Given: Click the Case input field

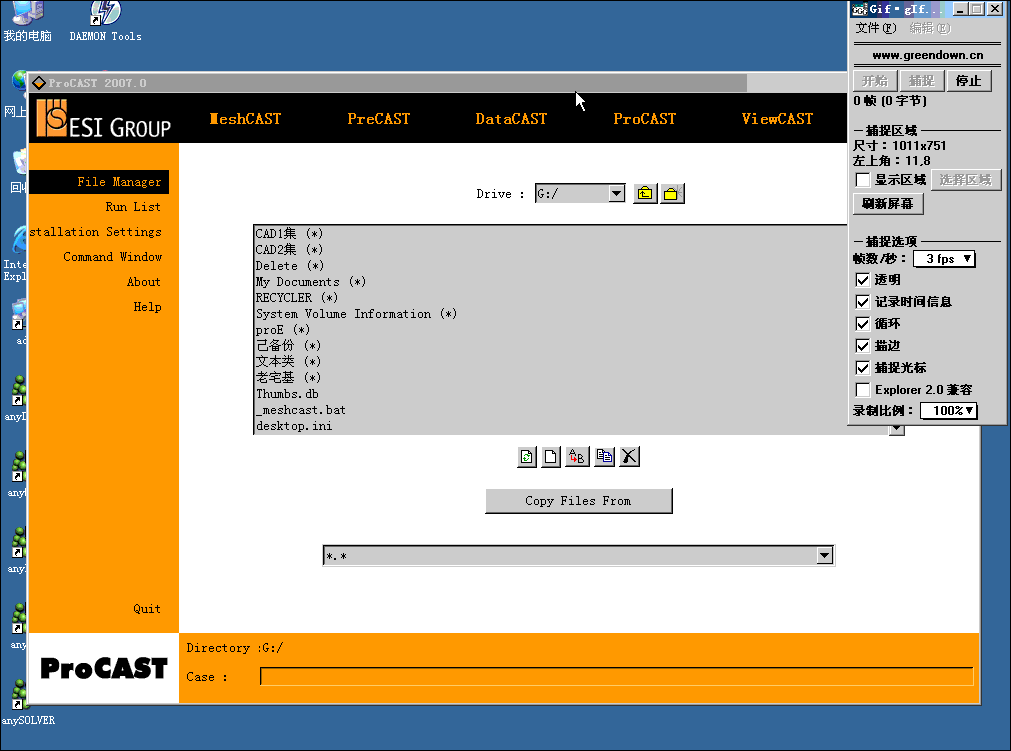Looking at the screenshot, I should (616, 676).
